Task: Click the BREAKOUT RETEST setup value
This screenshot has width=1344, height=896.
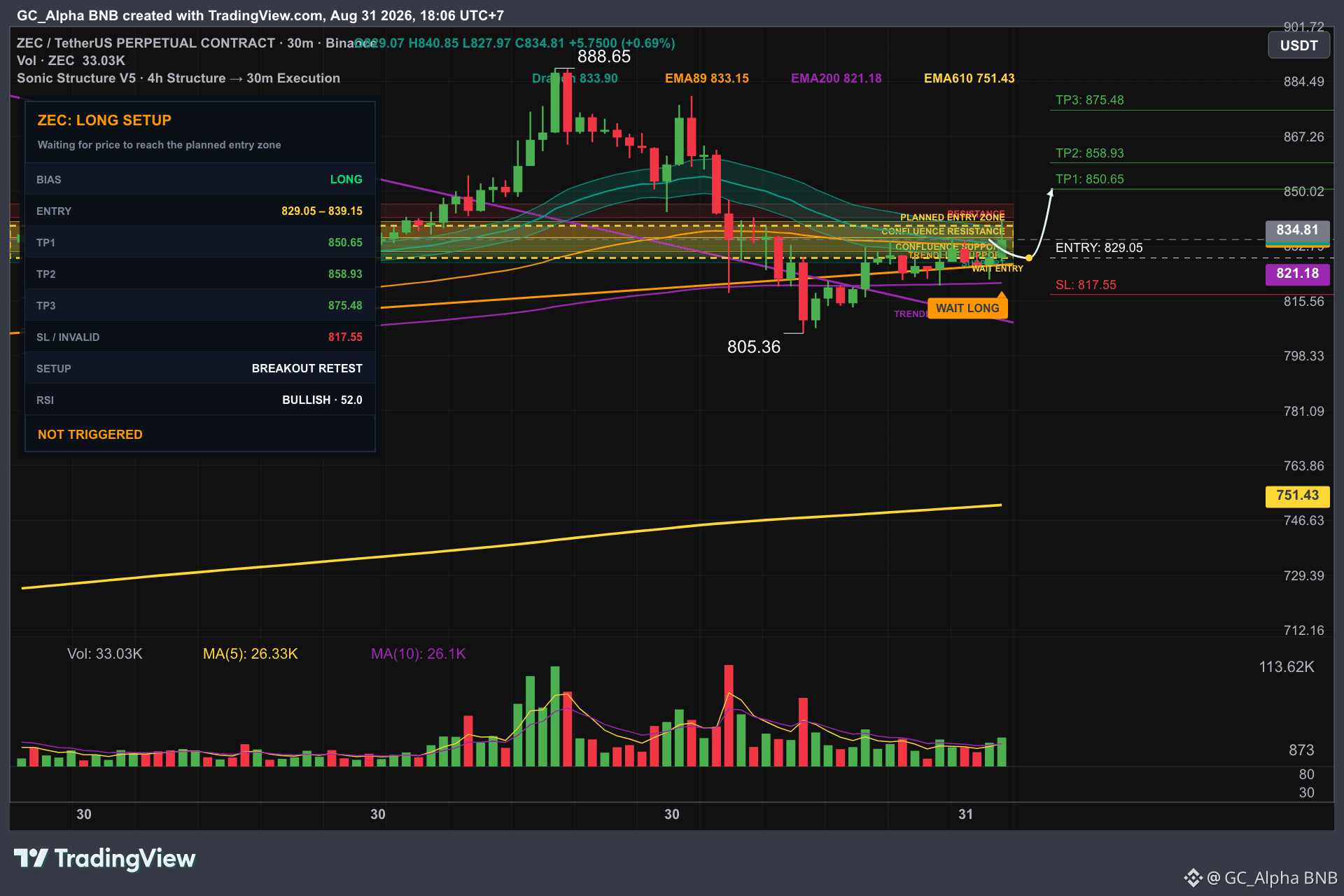Action: [307, 369]
